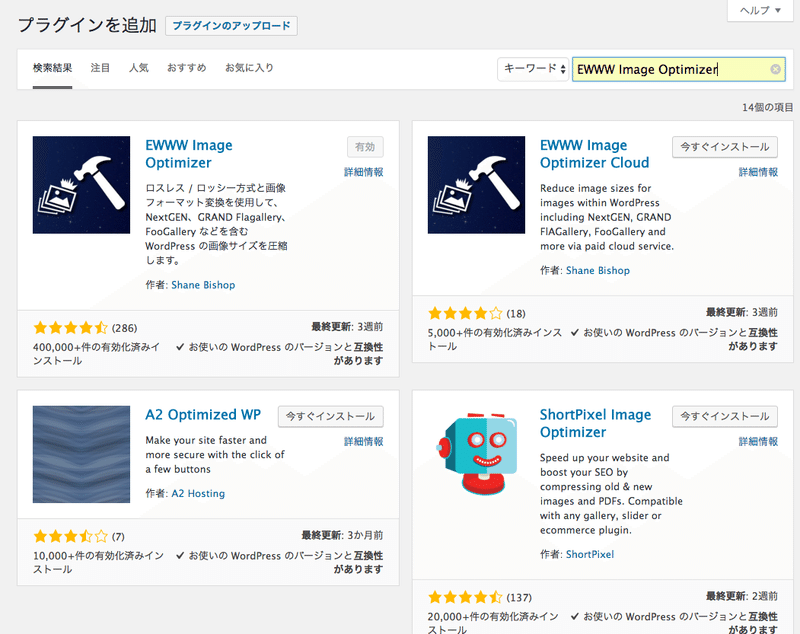Open 詳細情報 for ShortPixel Image Optimizer

(x=758, y=441)
